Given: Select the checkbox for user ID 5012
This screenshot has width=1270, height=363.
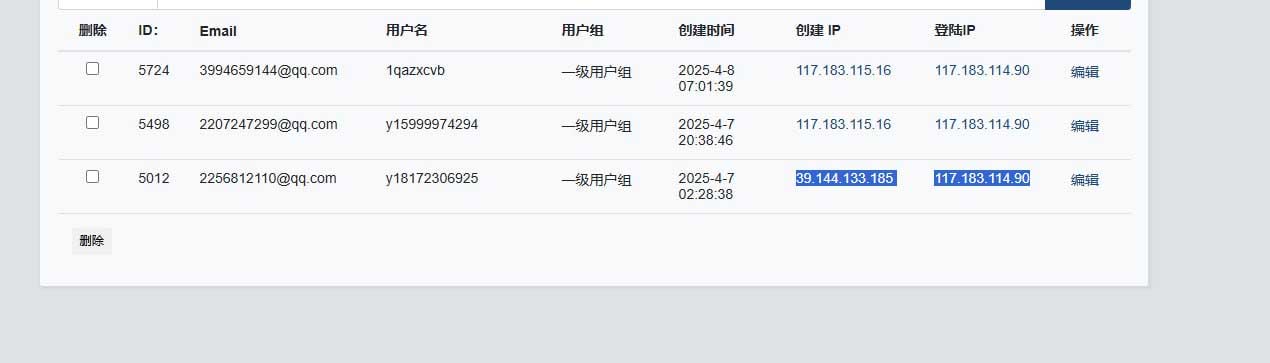Looking at the screenshot, I should click(x=93, y=177).
